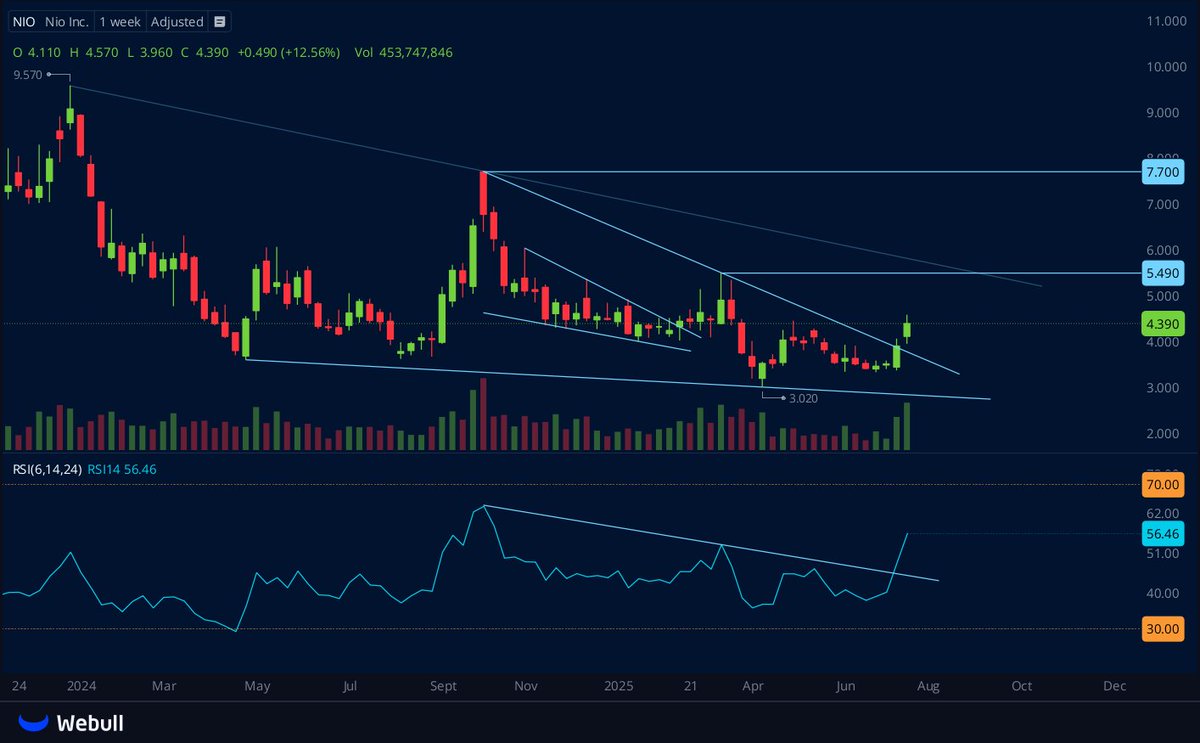
Task: Click the Mar date axis label
Action: 164,687
